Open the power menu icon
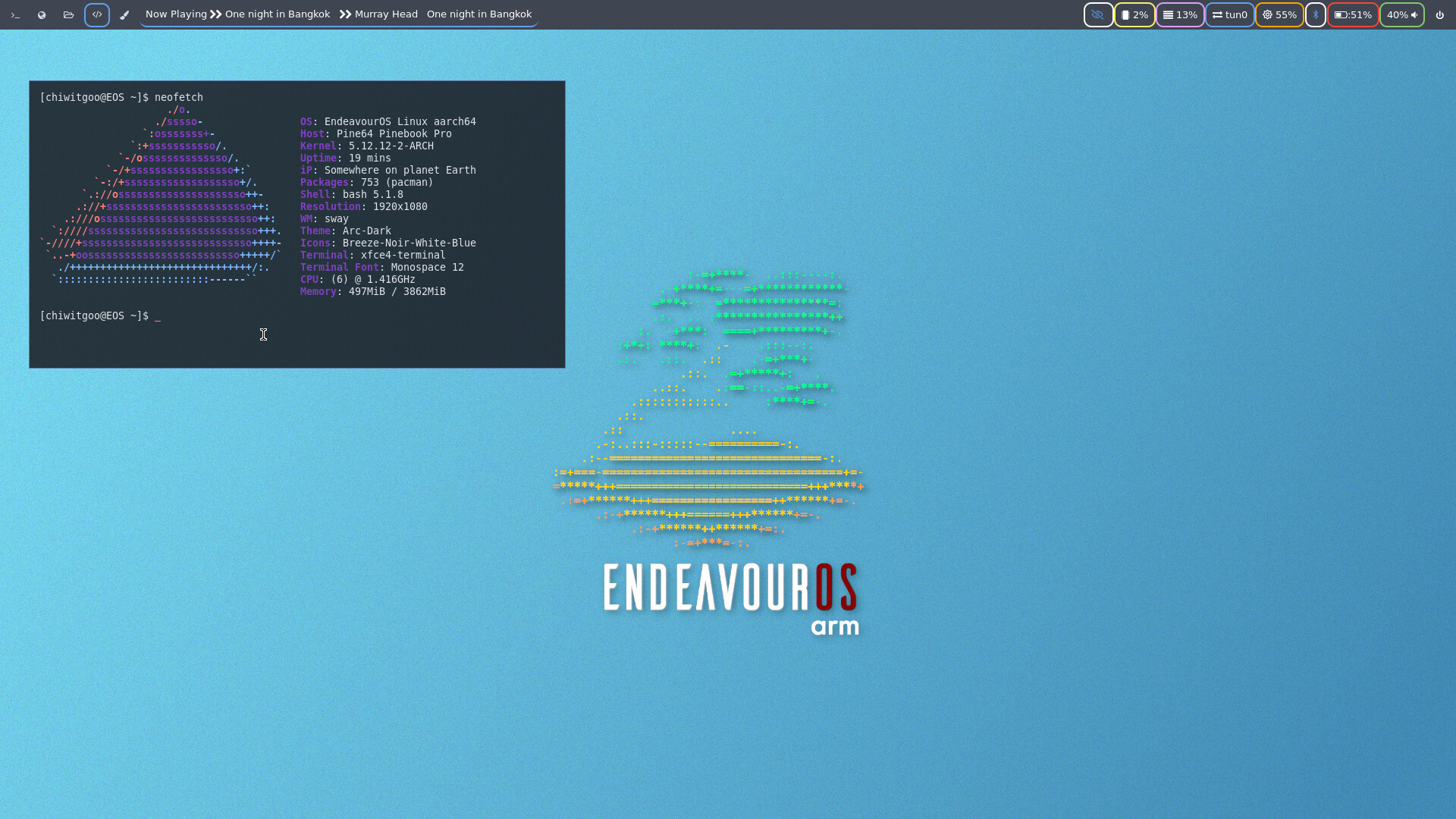The image size is (1456, 819). (x=1439, y=15)
